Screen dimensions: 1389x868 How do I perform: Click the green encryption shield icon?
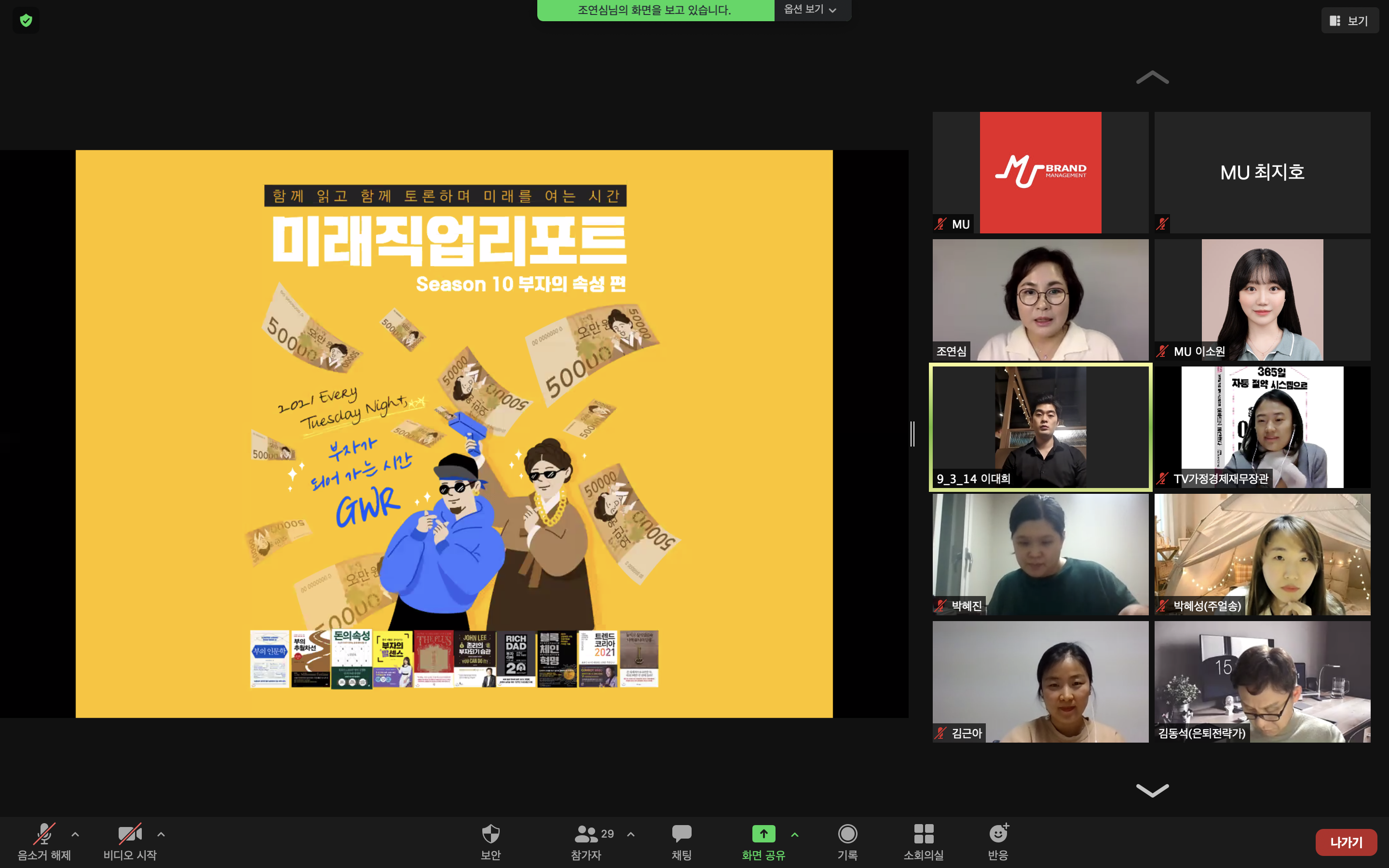point(26,21)
